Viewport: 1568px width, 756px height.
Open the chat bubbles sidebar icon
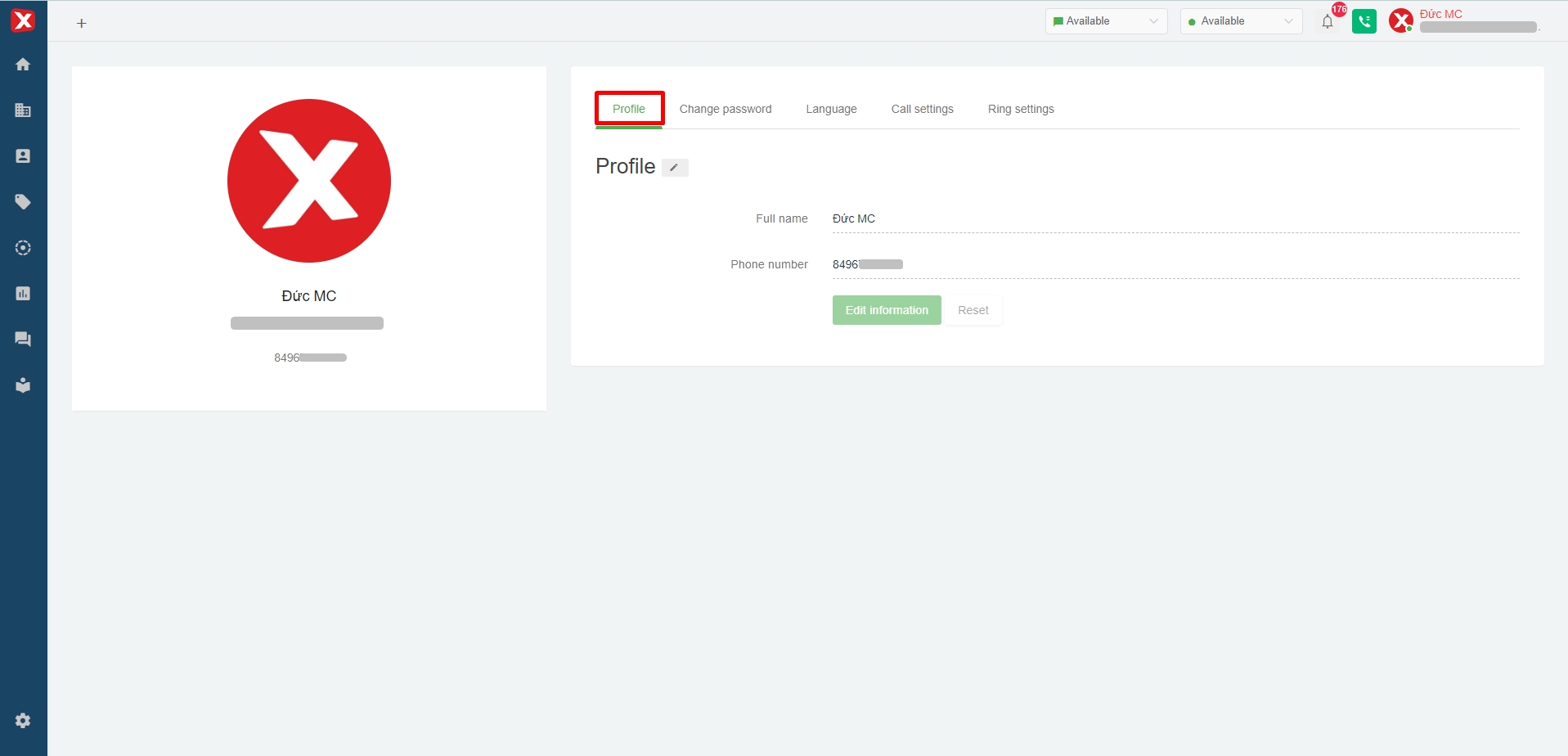click(23, 340)
